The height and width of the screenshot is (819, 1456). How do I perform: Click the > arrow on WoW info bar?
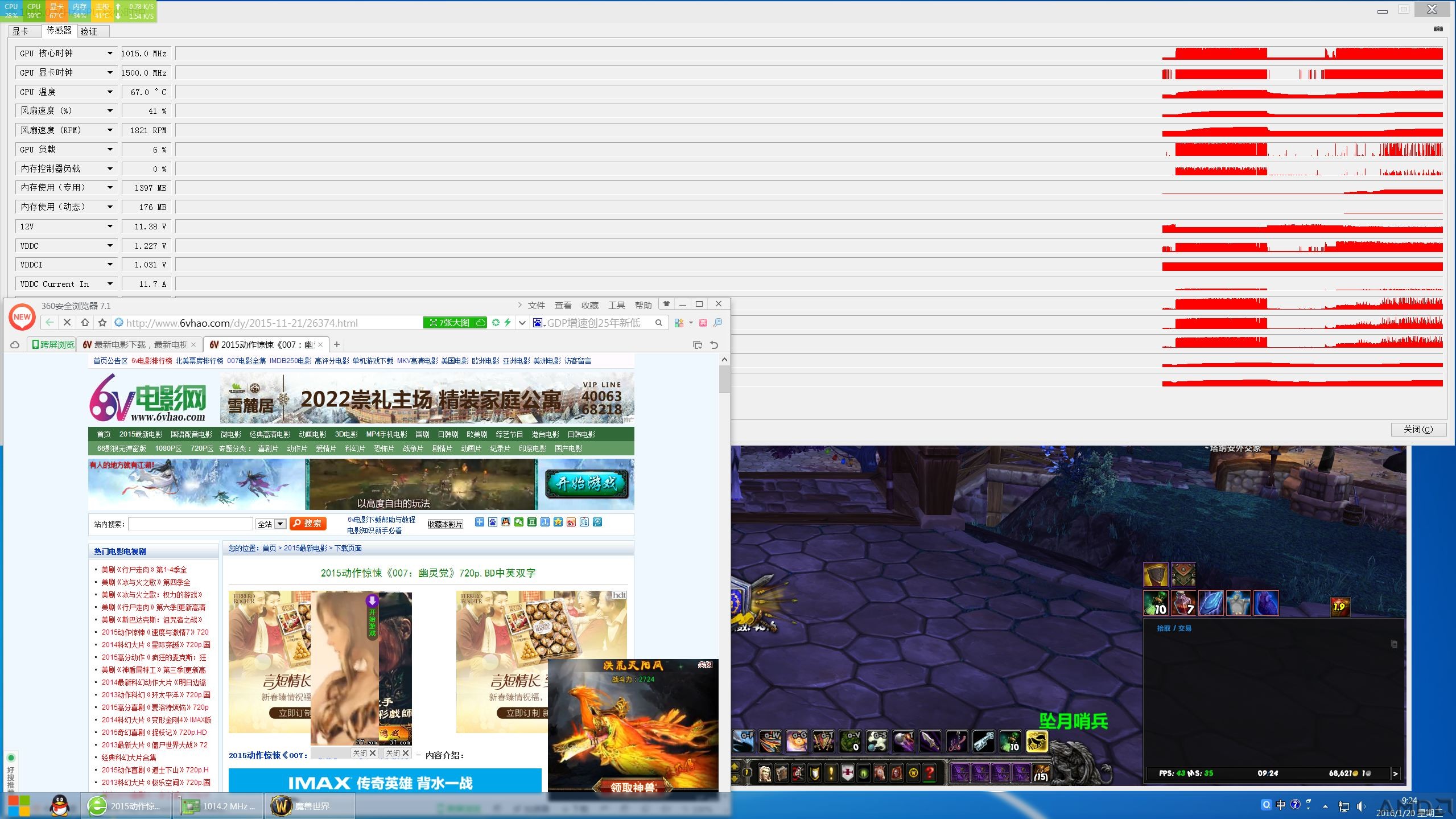[1395, 773]
